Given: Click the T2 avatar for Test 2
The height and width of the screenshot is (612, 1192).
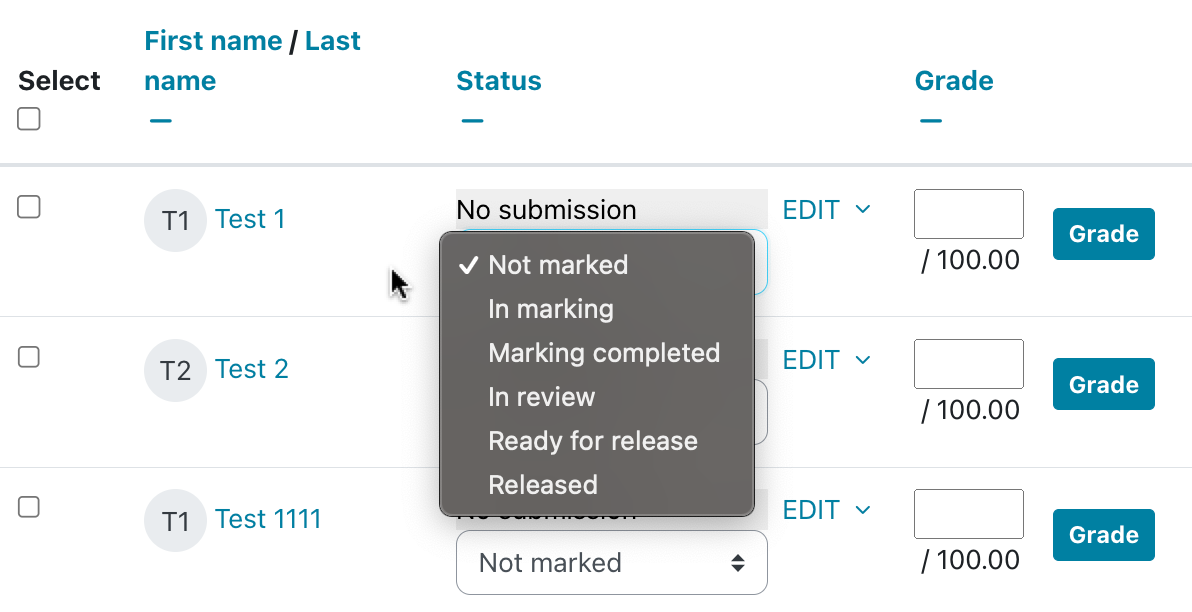Looking at the screenshot, I should pyautogui.click(x=175, y=371).
